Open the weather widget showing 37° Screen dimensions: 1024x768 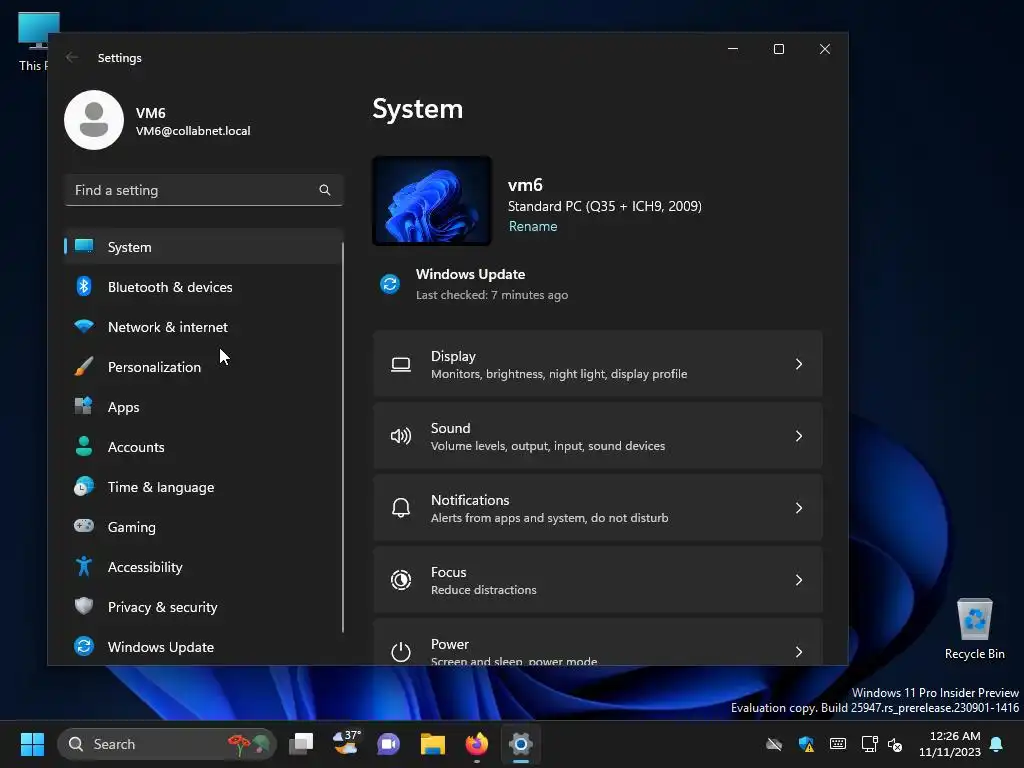(x=346, y=743)
